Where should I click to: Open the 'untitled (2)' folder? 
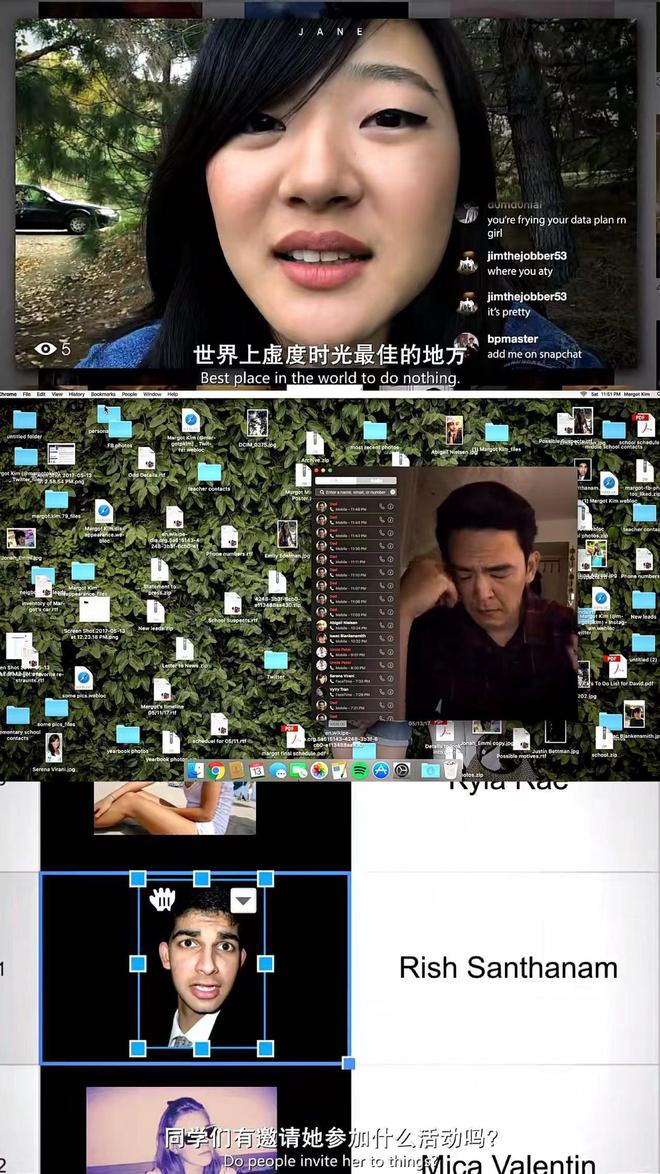point(644,642)
